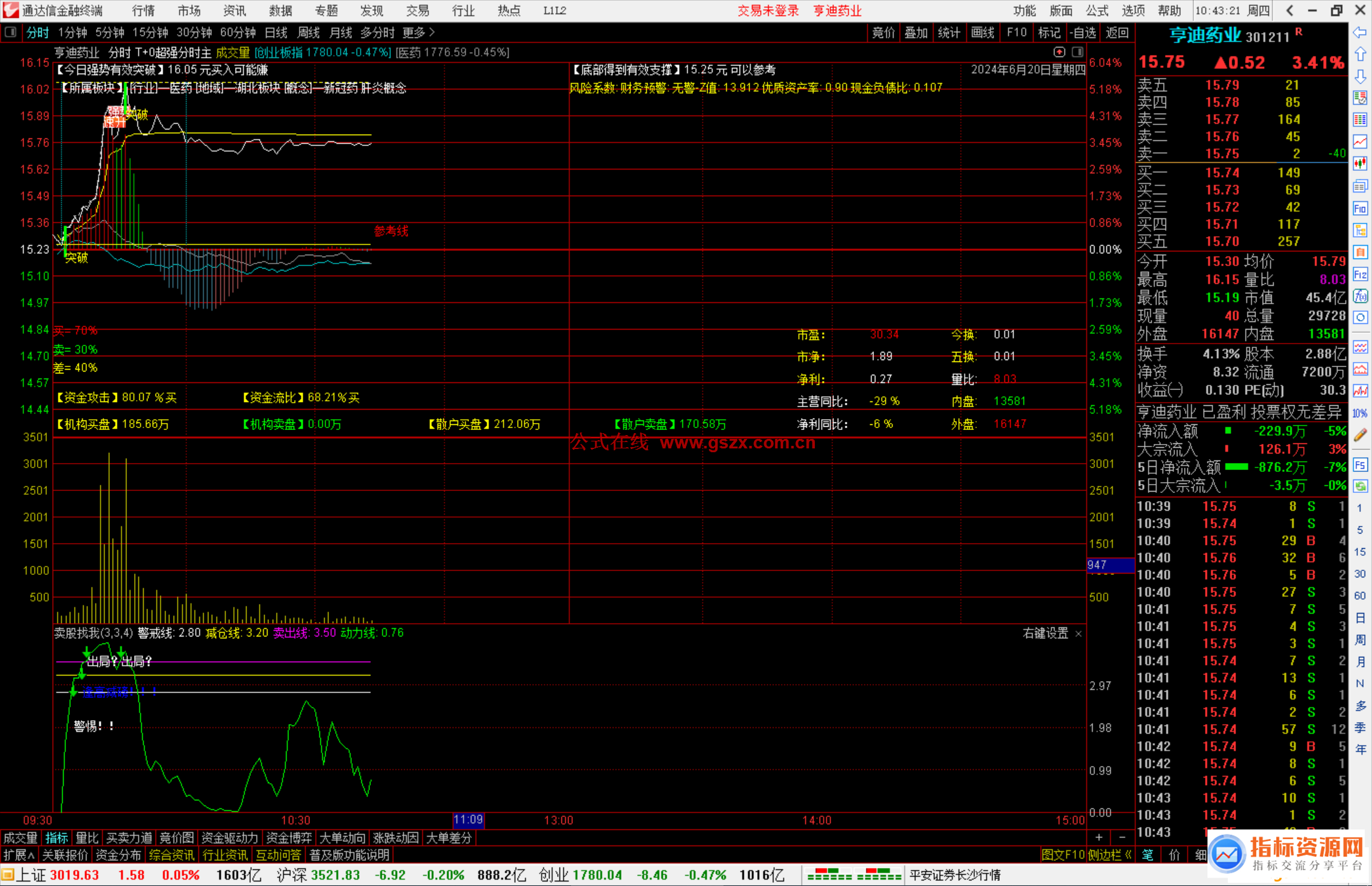Open the f(x) formula icon in sidebar
This screenshot has width=1372, height=886.
[x=1360, y=296]
